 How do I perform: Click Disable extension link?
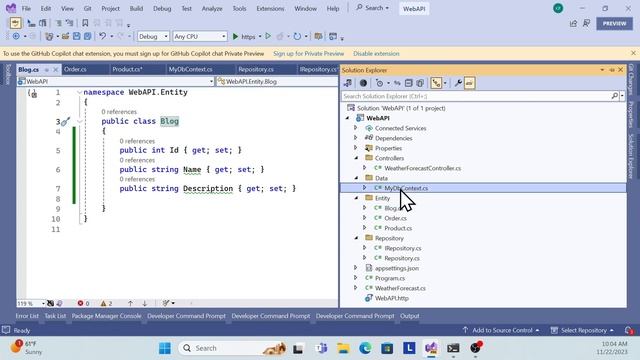[376, 53]
